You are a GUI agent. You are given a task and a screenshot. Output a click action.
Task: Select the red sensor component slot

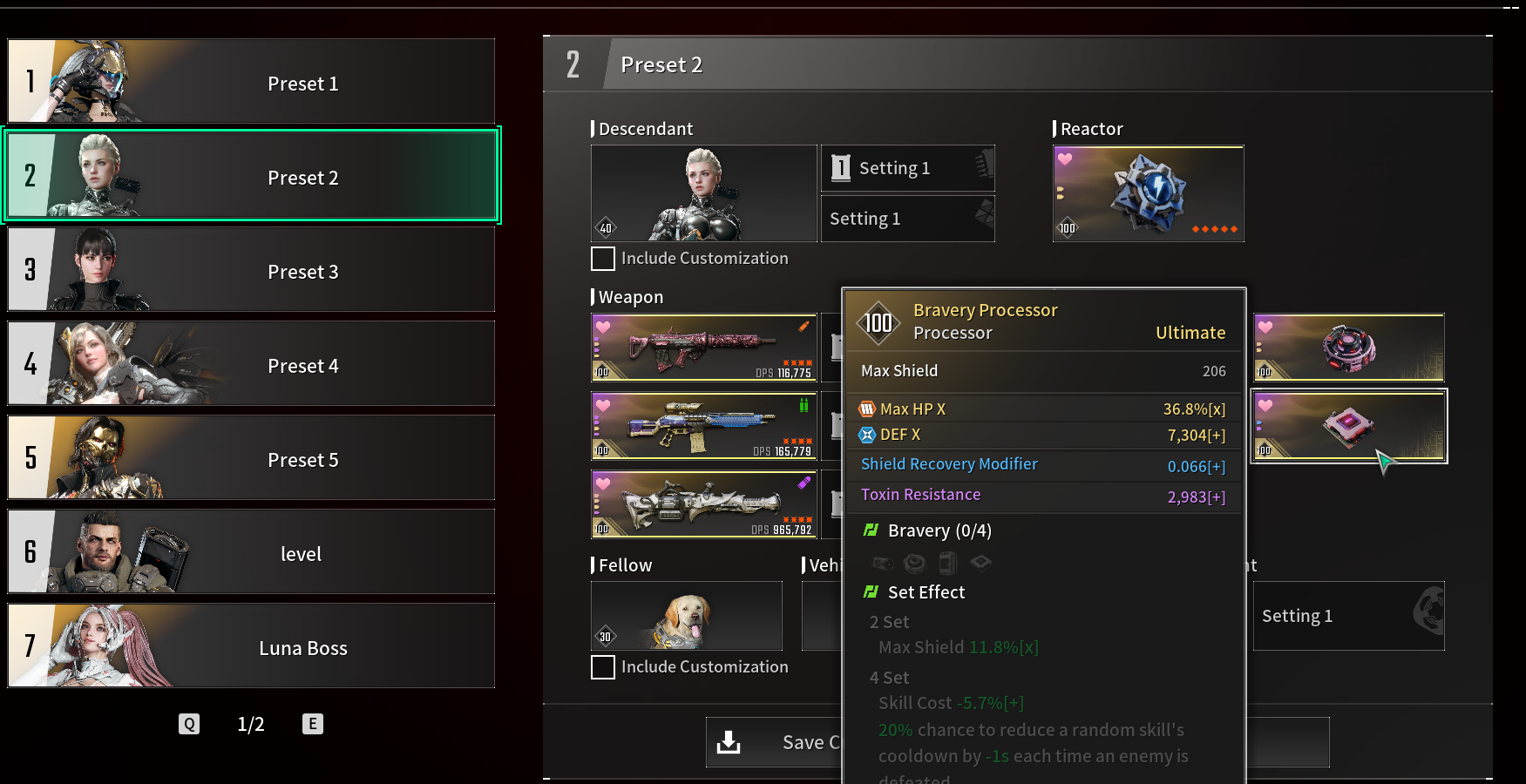(x=1349, y=348)
